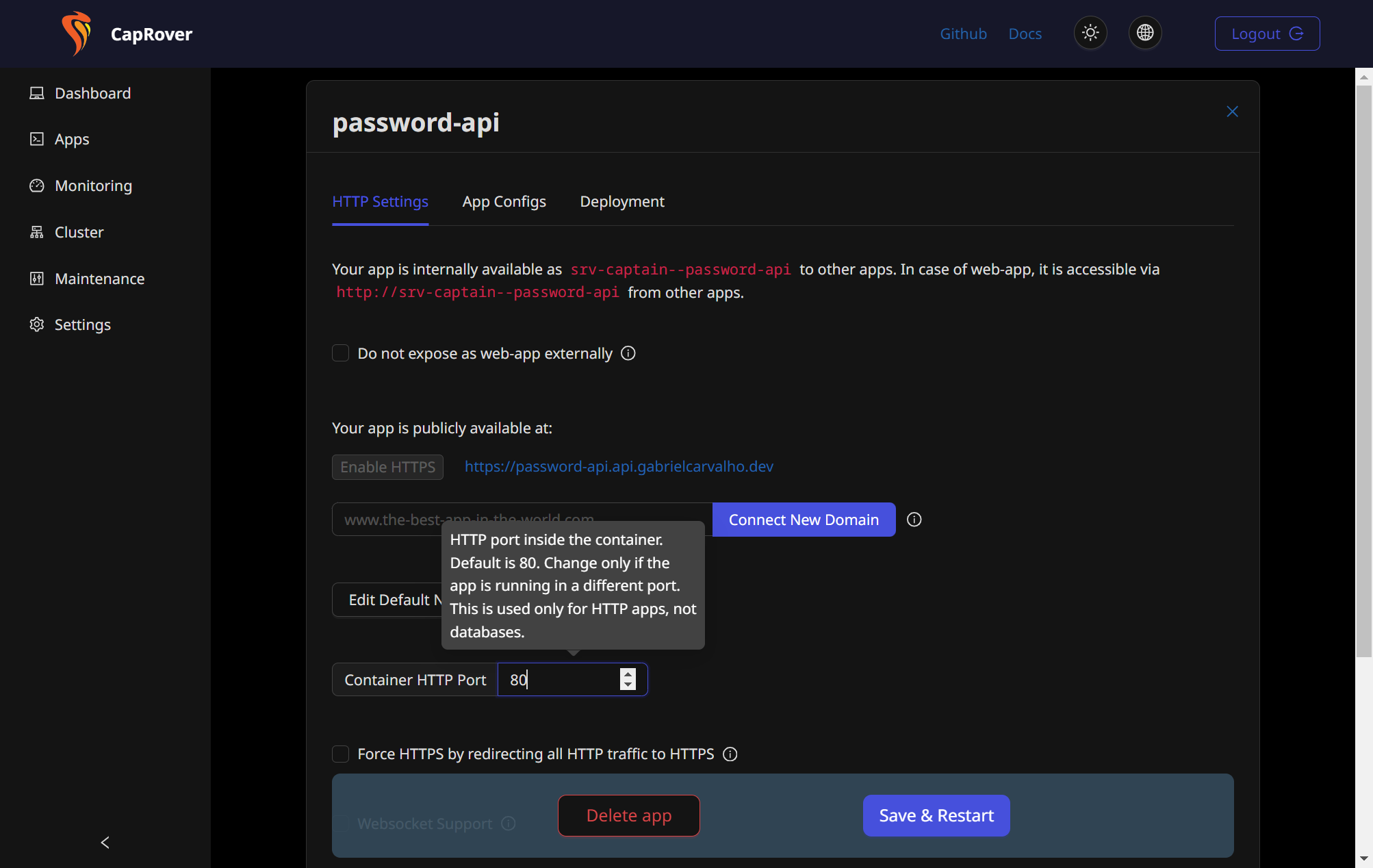This screenshot has width=1373, height=868.
Task: Increase port value with up stepper arrow
Action: pos(628,674)
